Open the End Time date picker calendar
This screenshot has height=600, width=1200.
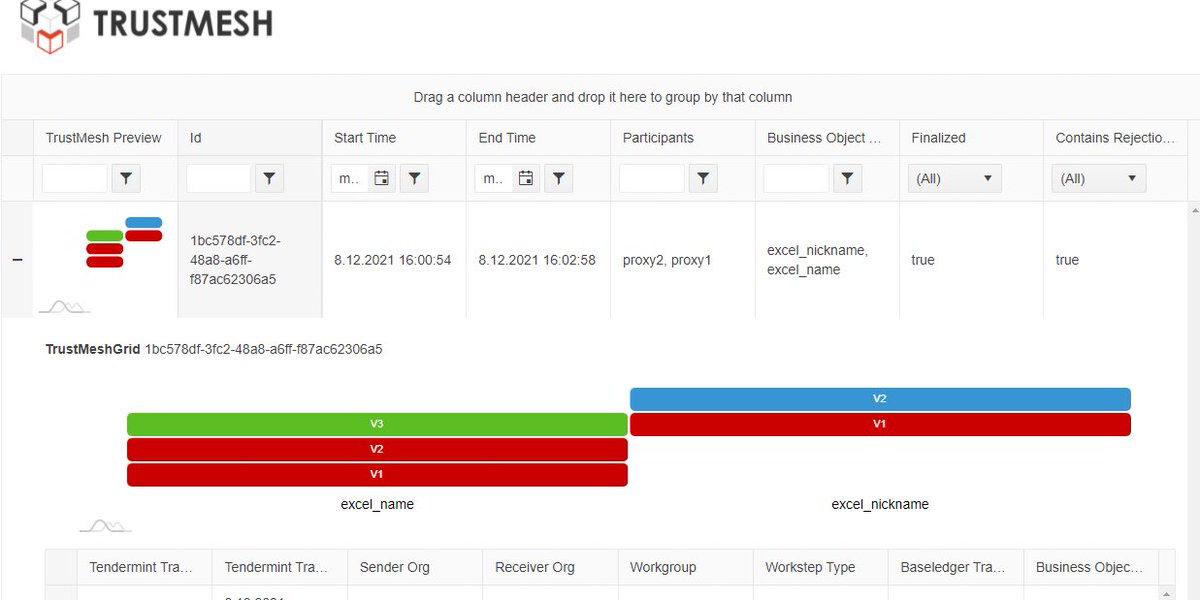pyautogui.click(x=525, y=178)
